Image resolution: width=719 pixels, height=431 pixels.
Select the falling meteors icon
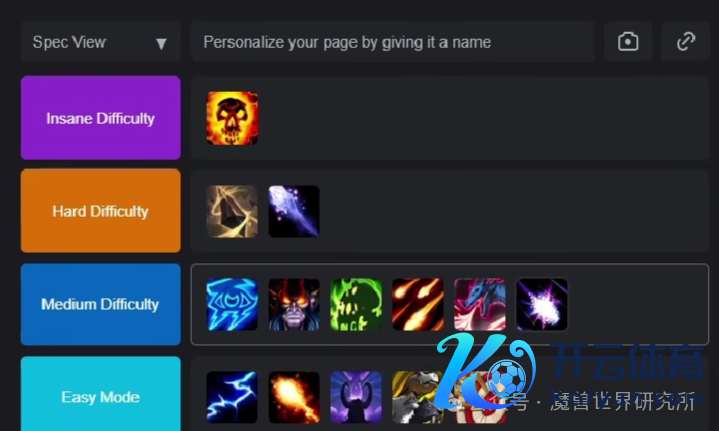pos(418,304)
